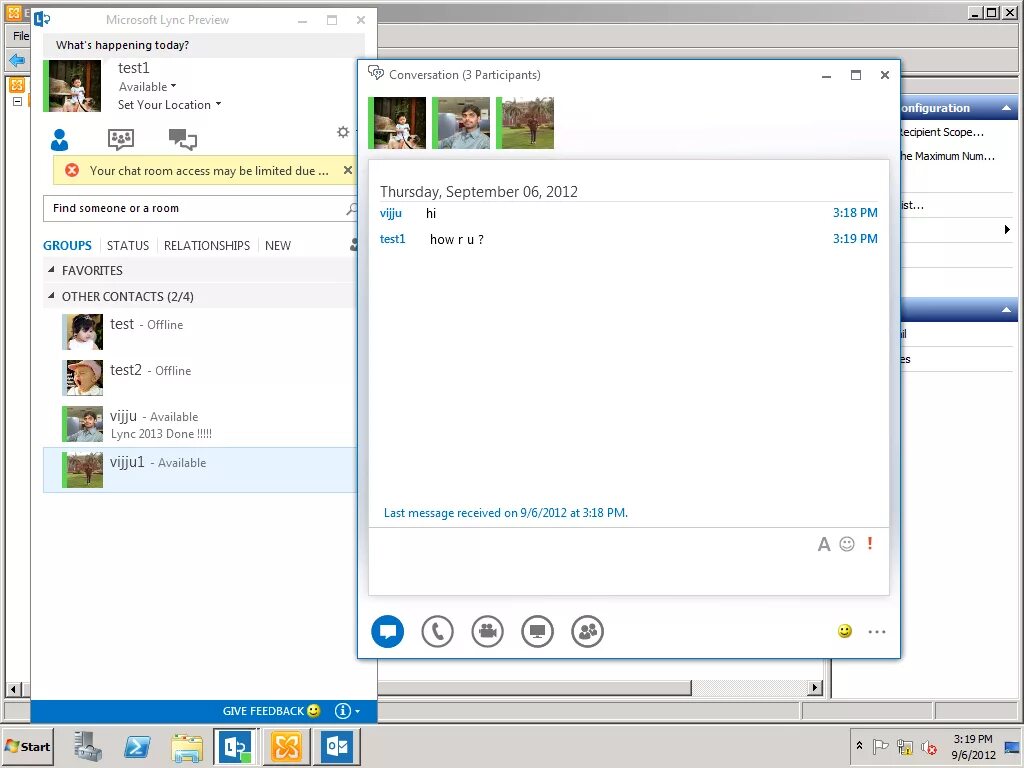Screen dimensions: 1024x768
Task: Open the present/share screen button
Action: click(x=537, y=632)
